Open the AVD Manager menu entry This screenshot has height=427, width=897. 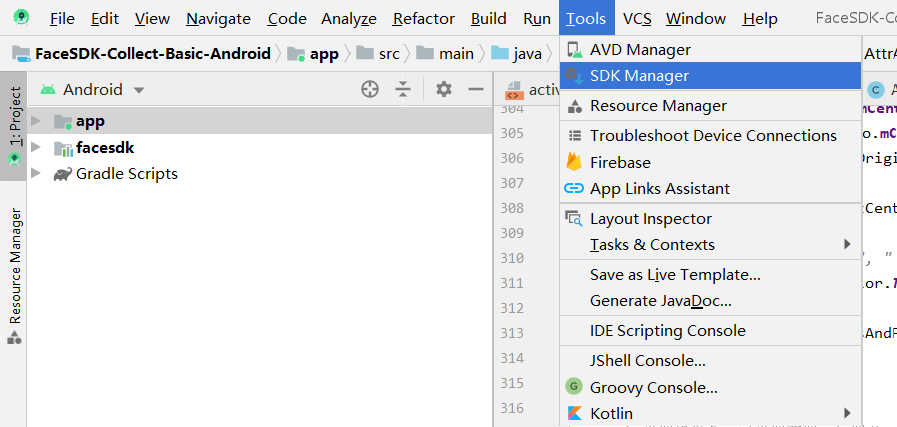pyautogui.click(x=710, y=50)
